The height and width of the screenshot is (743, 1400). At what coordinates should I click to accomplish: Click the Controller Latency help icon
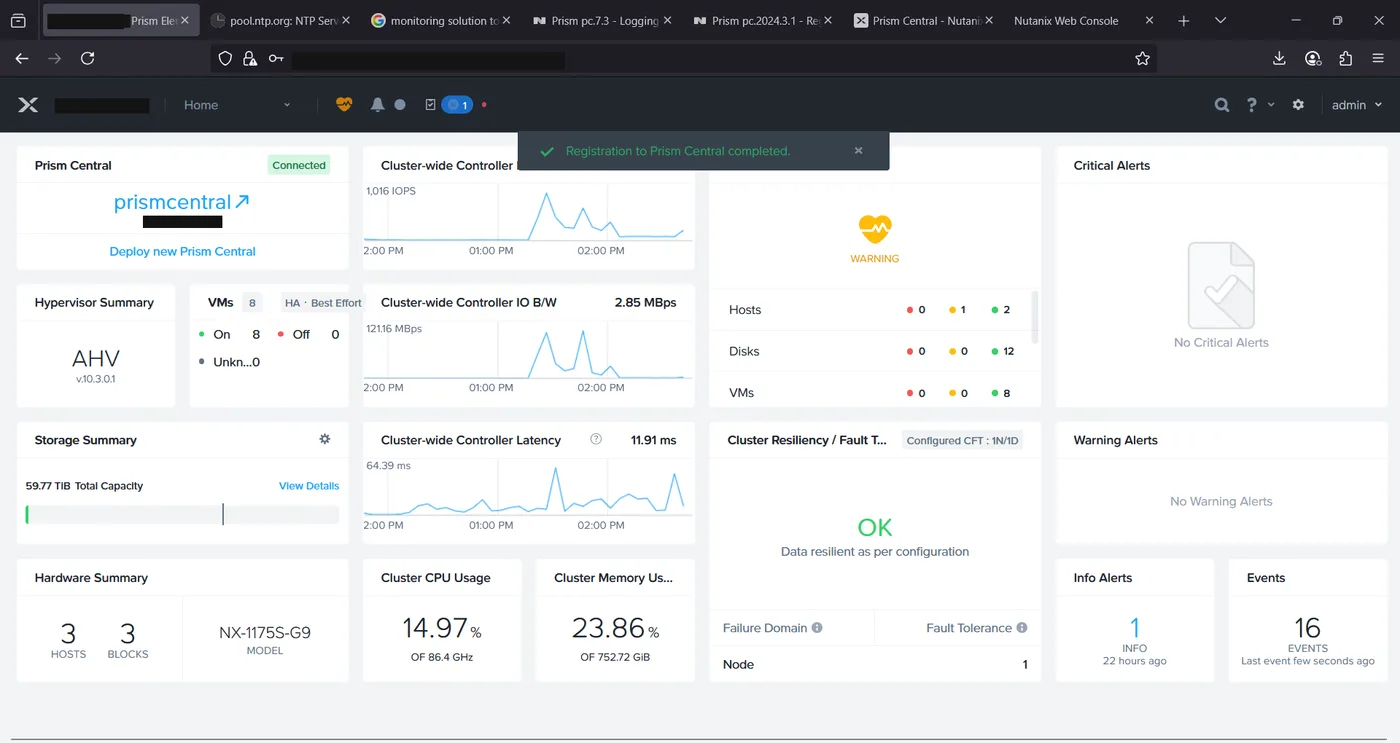tap(596, 439)
